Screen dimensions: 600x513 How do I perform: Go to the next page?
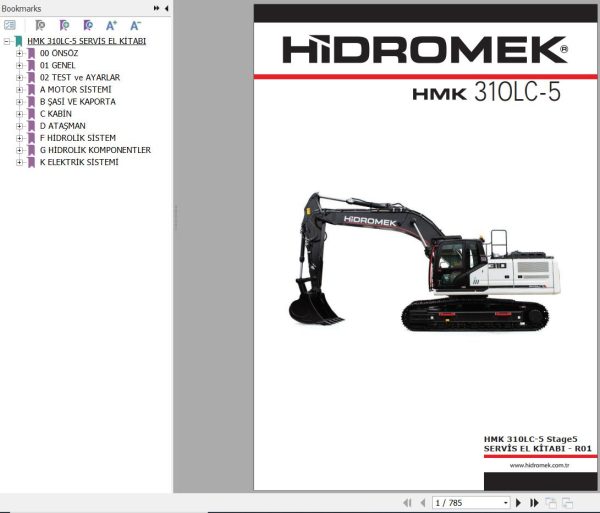click(518, 503)
